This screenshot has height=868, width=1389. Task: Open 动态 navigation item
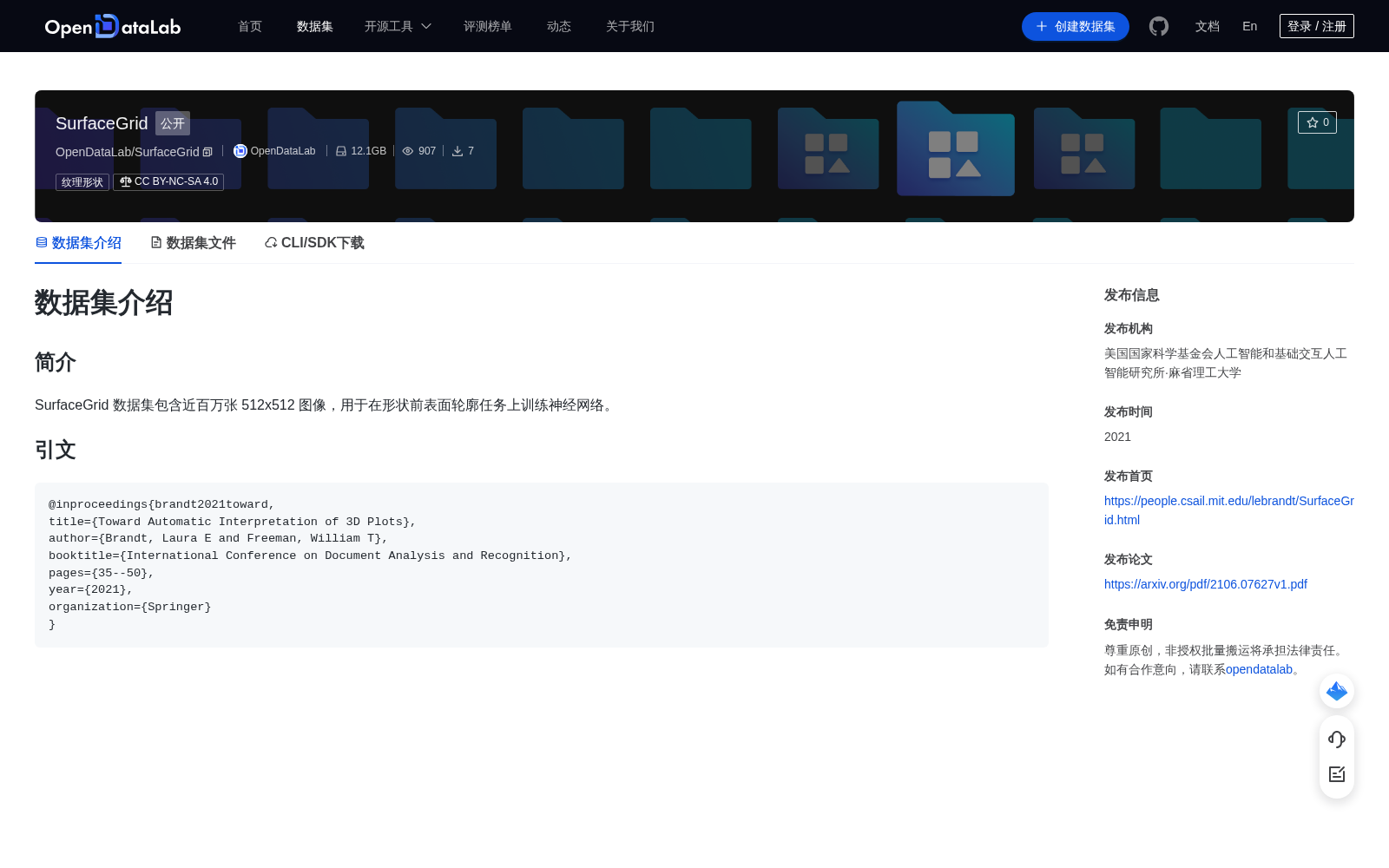[559, 26]
